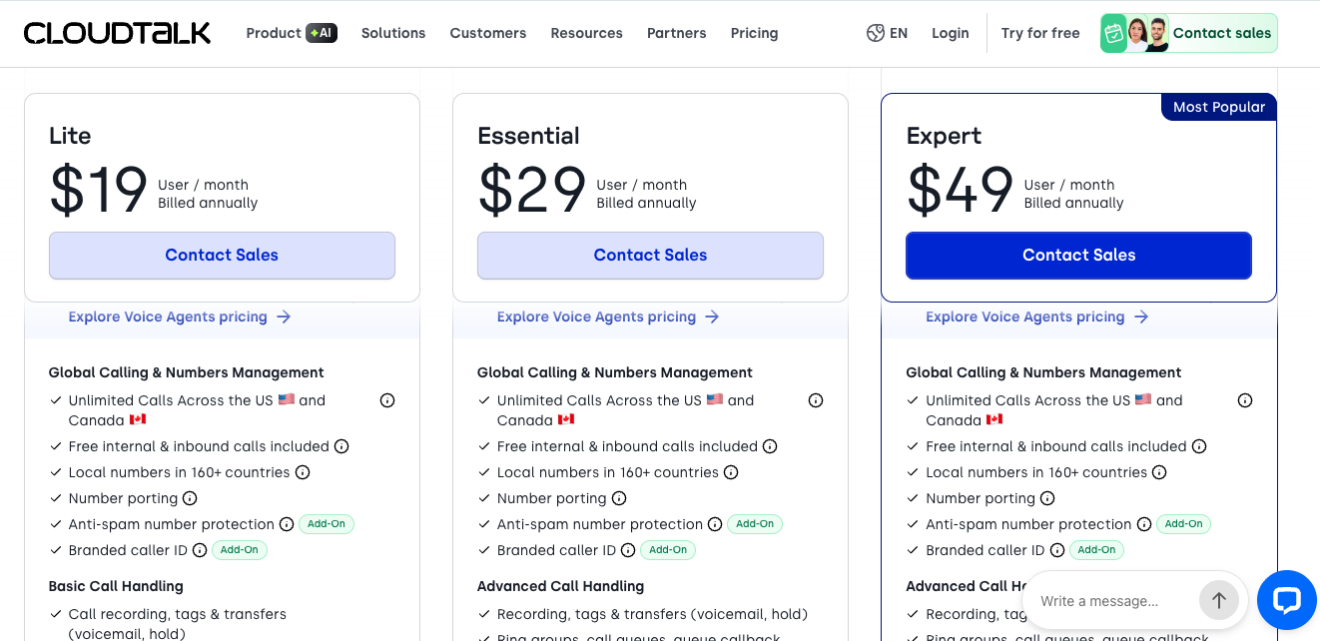This screenshot has width=1320, height=641.
Task: Show info for Unlimited Calls in Lite plan
Action: click(387, 400)
